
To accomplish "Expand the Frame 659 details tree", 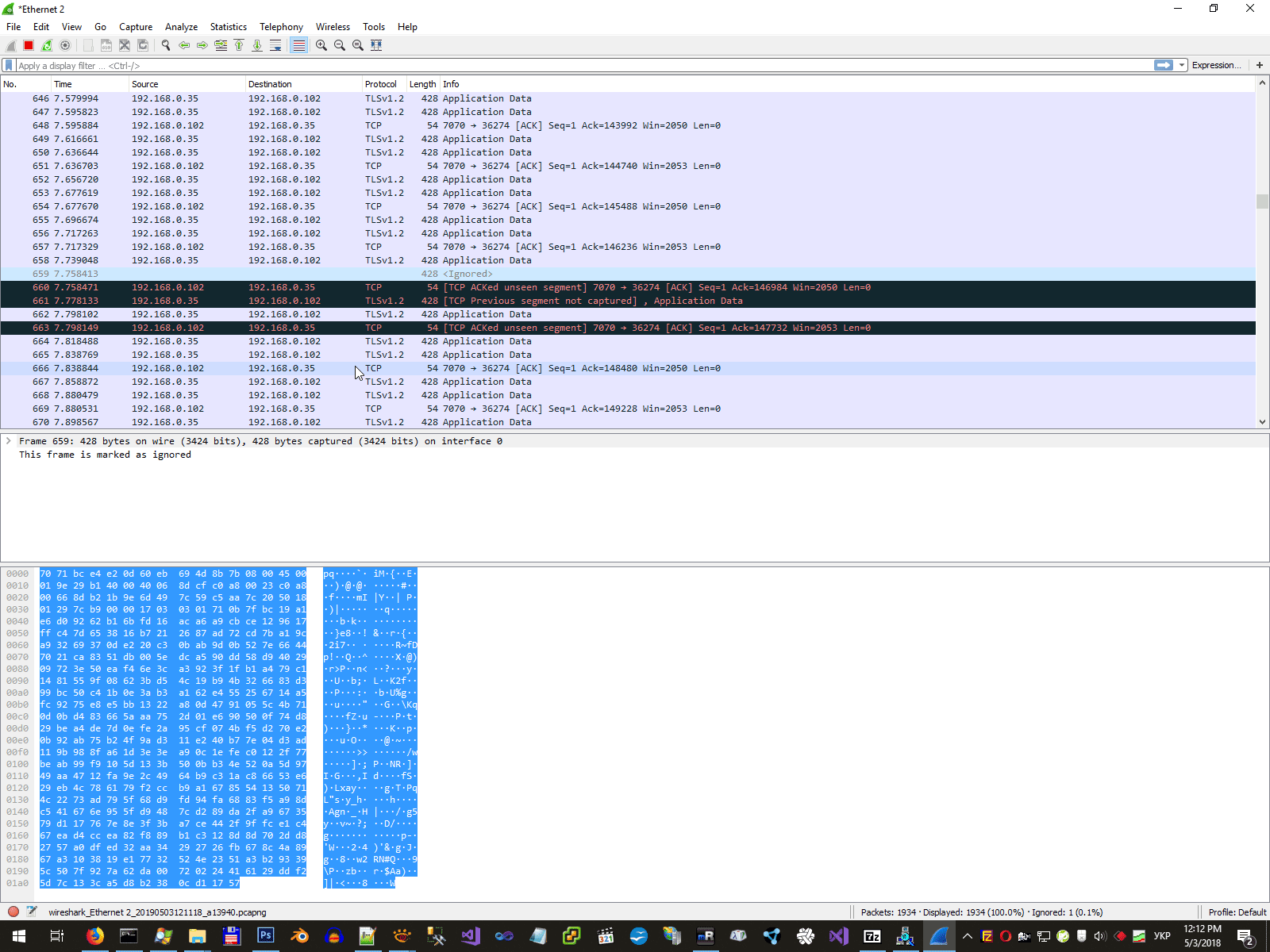I will [9, 441].
